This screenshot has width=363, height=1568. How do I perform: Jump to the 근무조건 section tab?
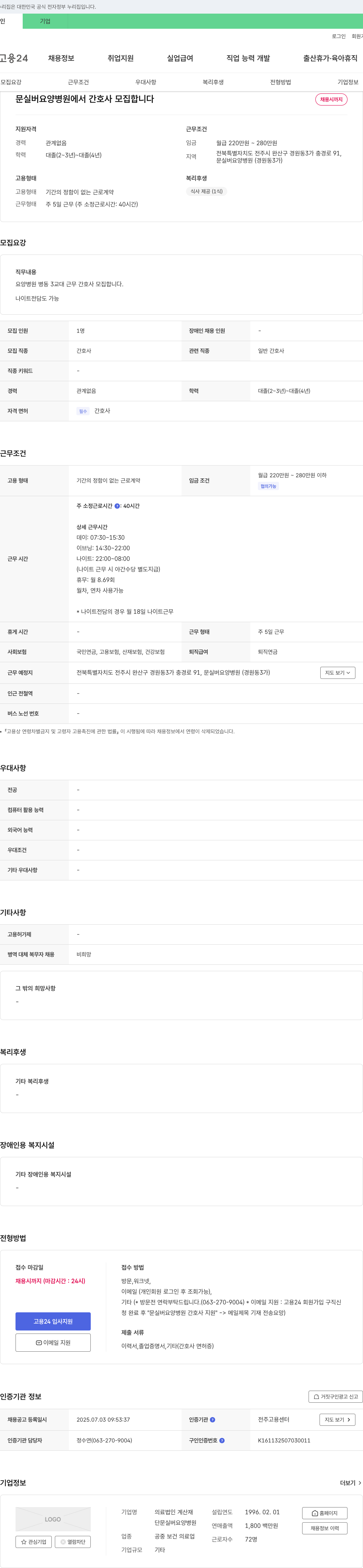[x=78, y=82]
